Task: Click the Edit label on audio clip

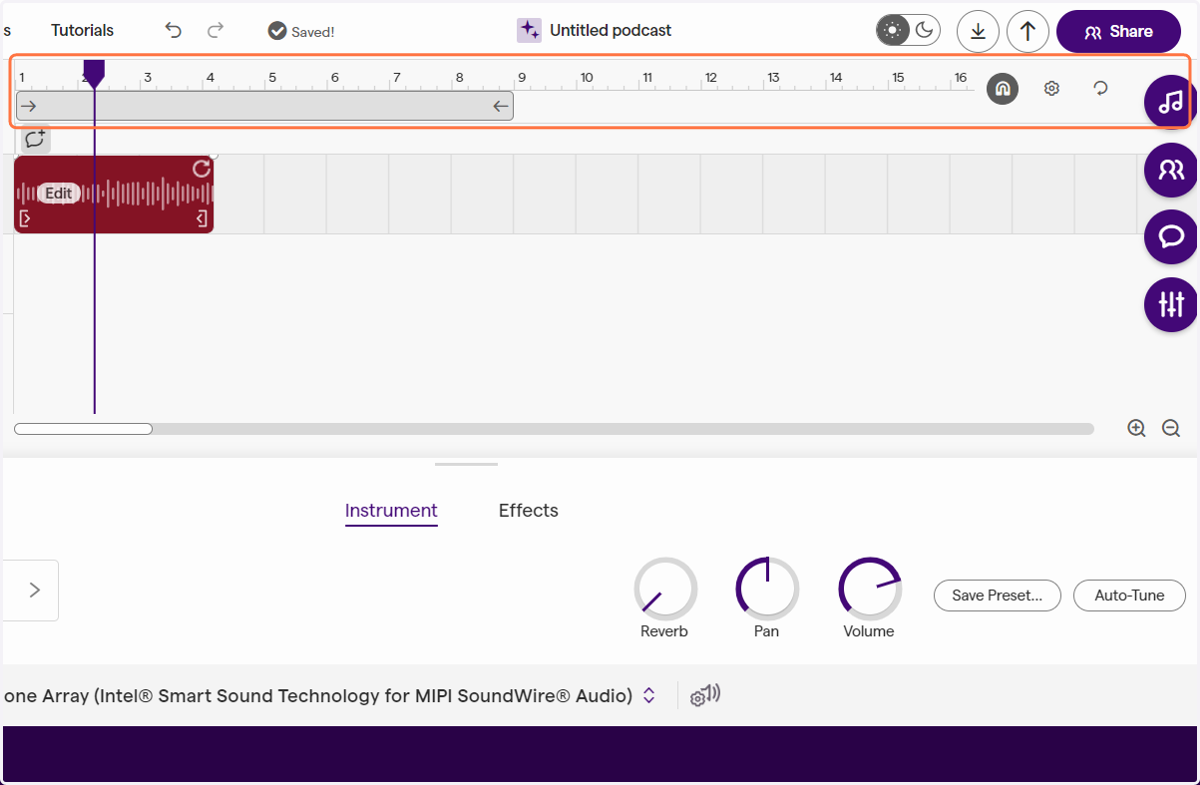Action: [x=58, y=193]
